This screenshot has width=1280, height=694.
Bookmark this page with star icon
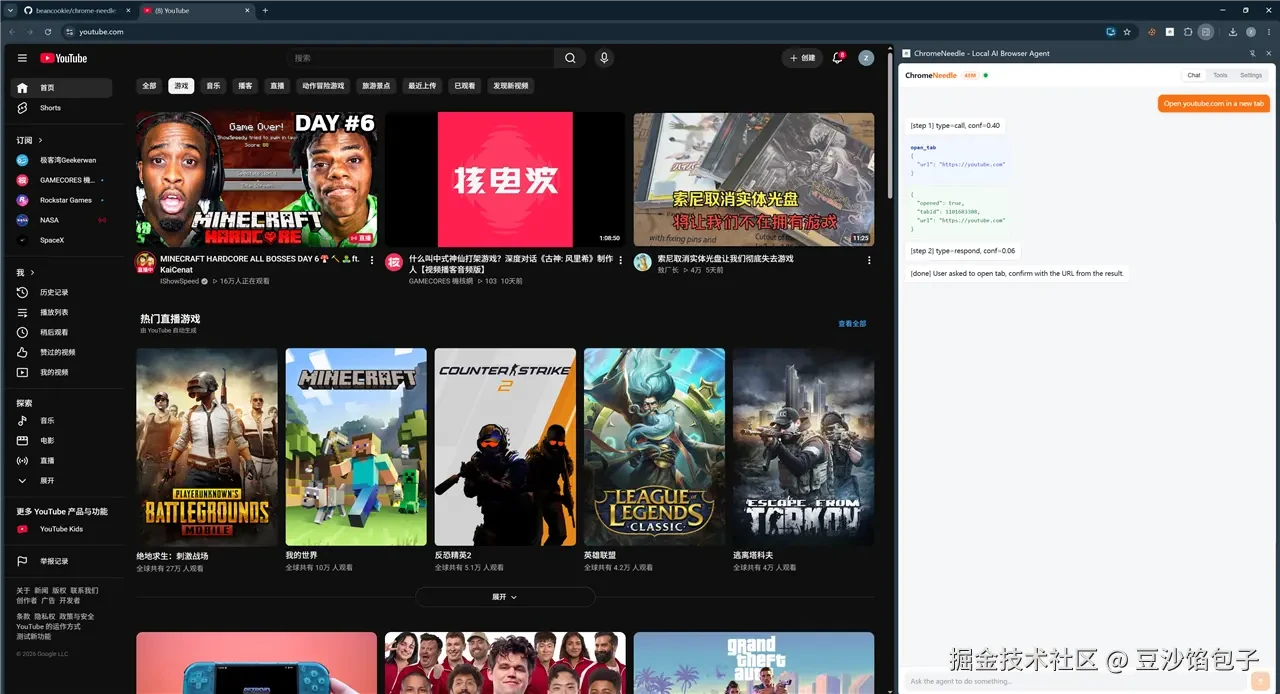(1128, 32)
